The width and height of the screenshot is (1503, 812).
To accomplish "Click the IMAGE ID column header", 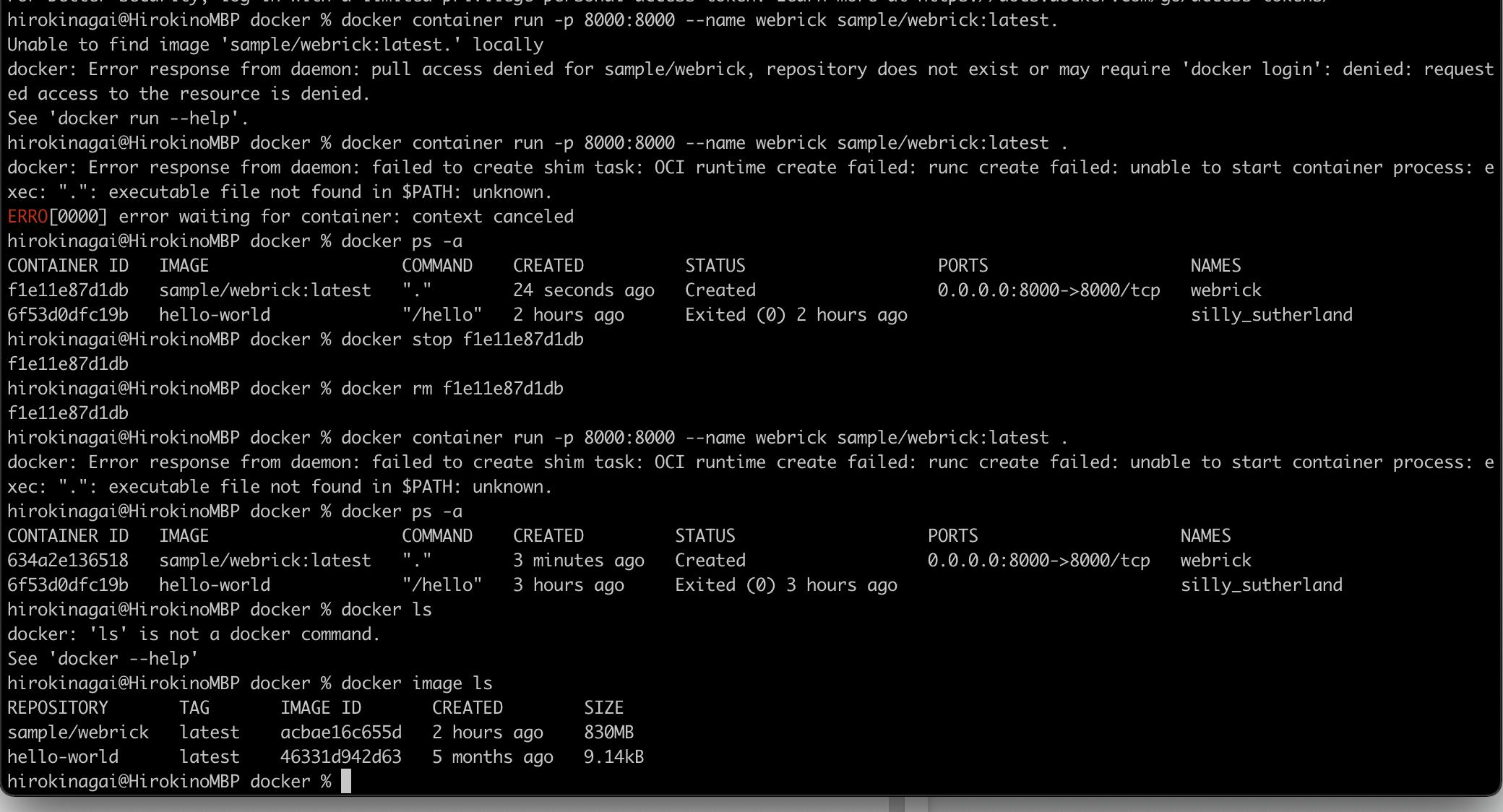I will [x=321, y=708].
